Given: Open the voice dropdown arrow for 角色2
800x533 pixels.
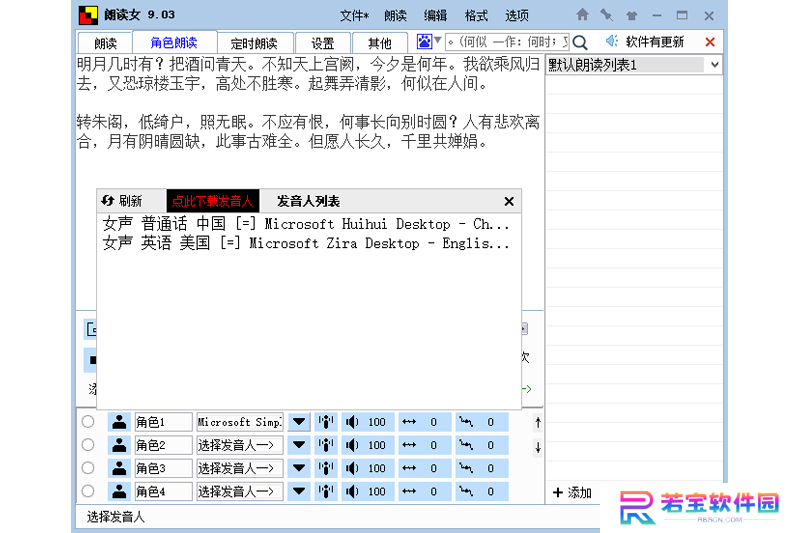Looking at the screenshot, I should 299,445.
